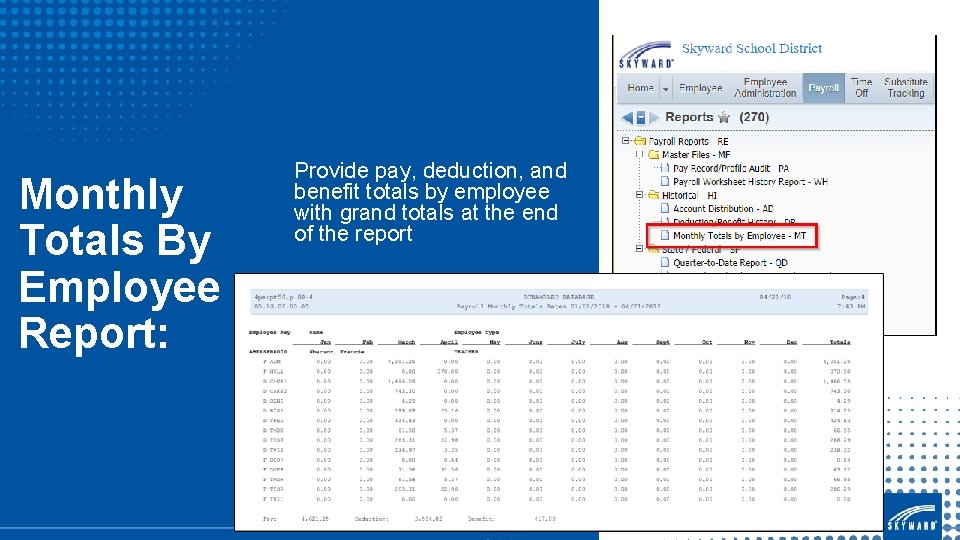The image size is (960, 540).
Task: Click the Payroll Monthly Totals report preview
Action: point(559,402)
